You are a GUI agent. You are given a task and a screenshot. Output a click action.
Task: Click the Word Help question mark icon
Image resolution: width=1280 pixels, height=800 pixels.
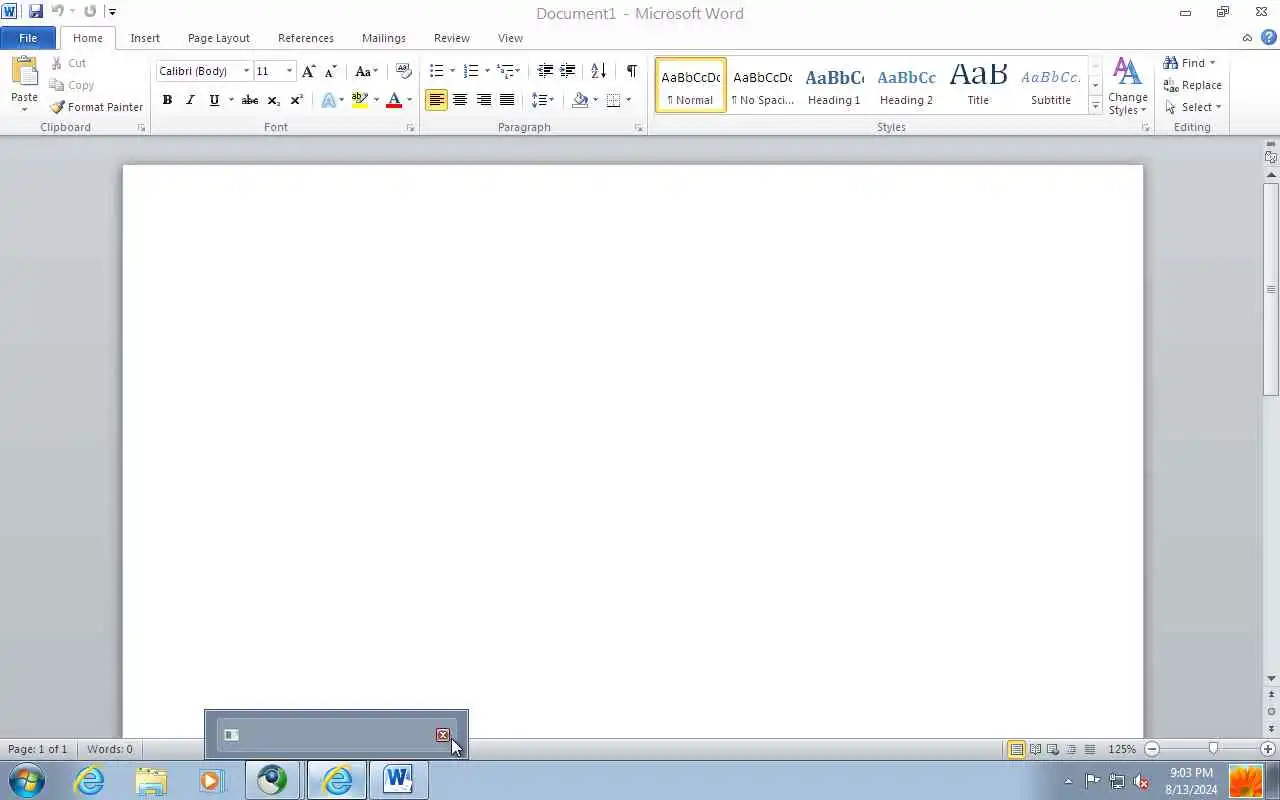pyautogui.click(x=1268, y=38)
